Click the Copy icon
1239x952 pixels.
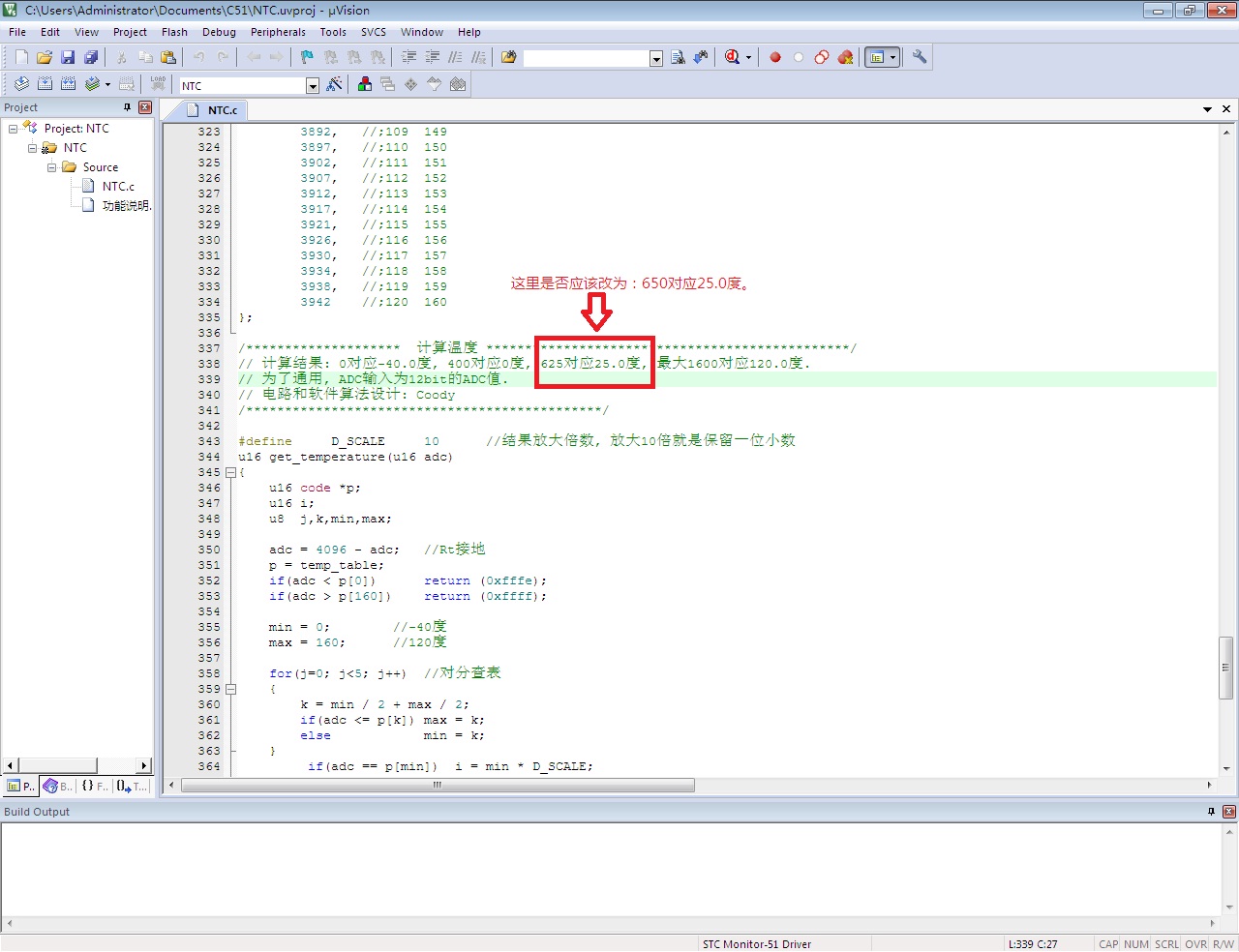coord(145,58)
